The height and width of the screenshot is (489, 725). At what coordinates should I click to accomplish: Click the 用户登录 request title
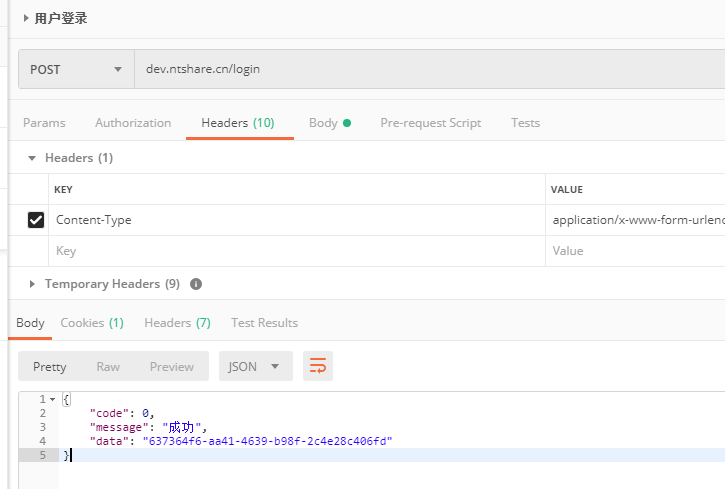coord(61,18)
